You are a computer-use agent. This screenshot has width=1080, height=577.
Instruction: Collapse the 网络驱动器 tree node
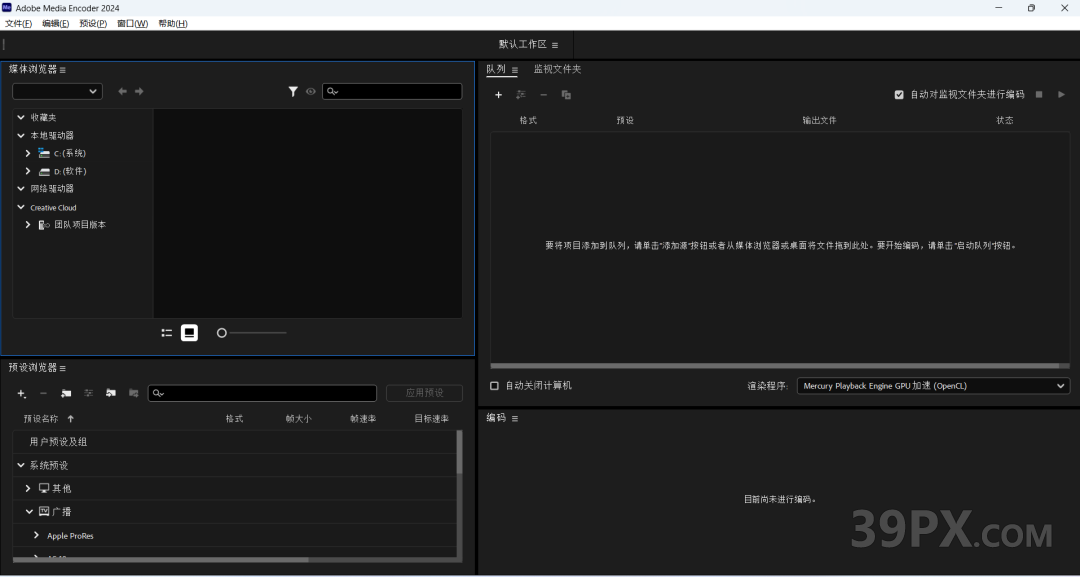coord(21,189)
